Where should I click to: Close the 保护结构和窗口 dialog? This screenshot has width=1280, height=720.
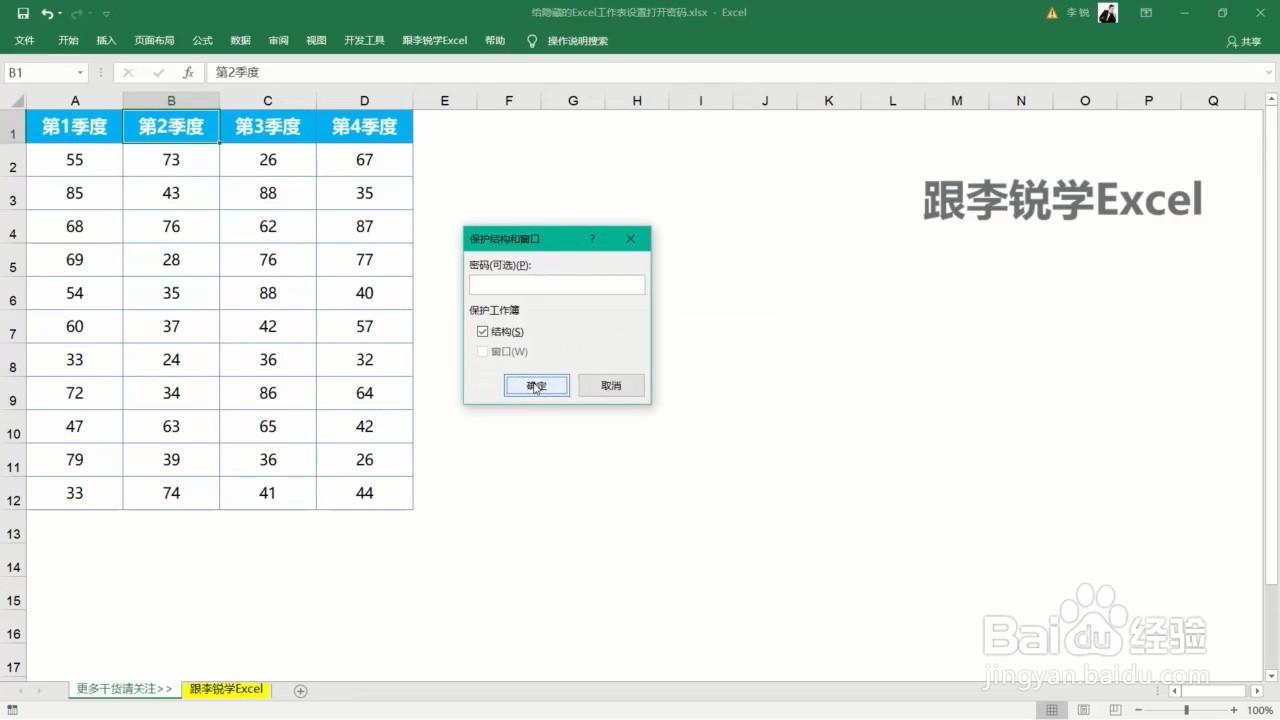click(630, 239)
